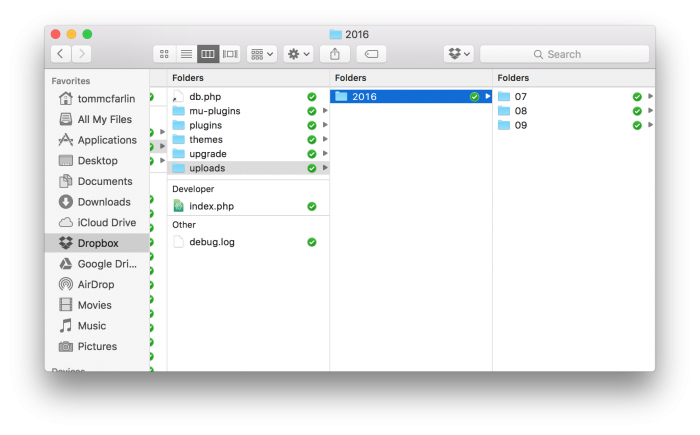The image size is (700, 435).
Task: Select the upgrade folder
Action: (249, 154)
